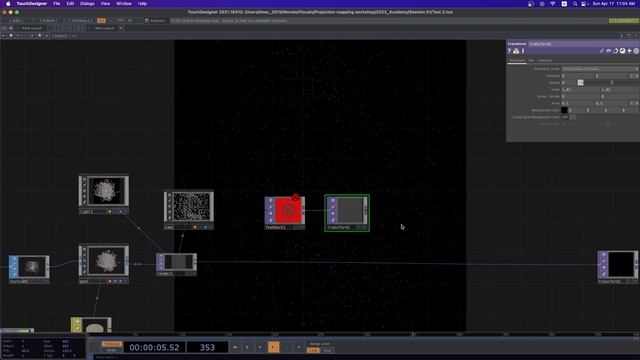Viewport: 640px width, 360px height.
Task: Open the Apple menu
Action: tap(8, 4)
